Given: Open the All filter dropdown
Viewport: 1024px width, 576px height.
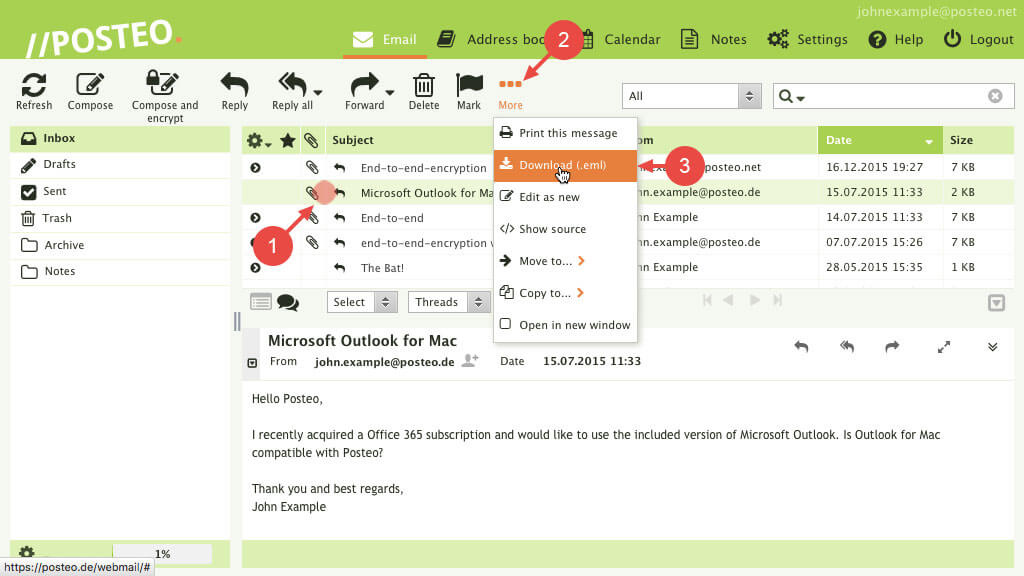Looking at the screenshot, I should (692, 96).
